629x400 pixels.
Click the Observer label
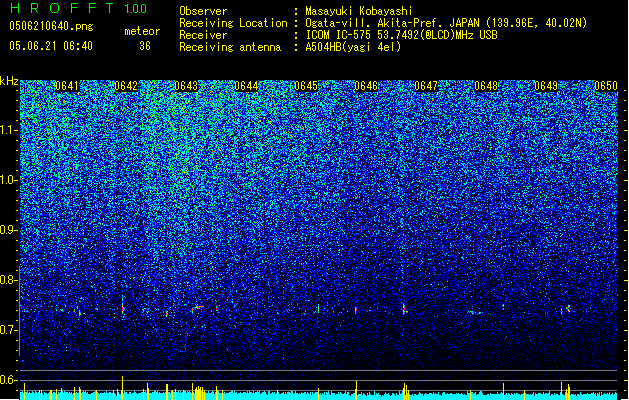(x=203, y=11)
